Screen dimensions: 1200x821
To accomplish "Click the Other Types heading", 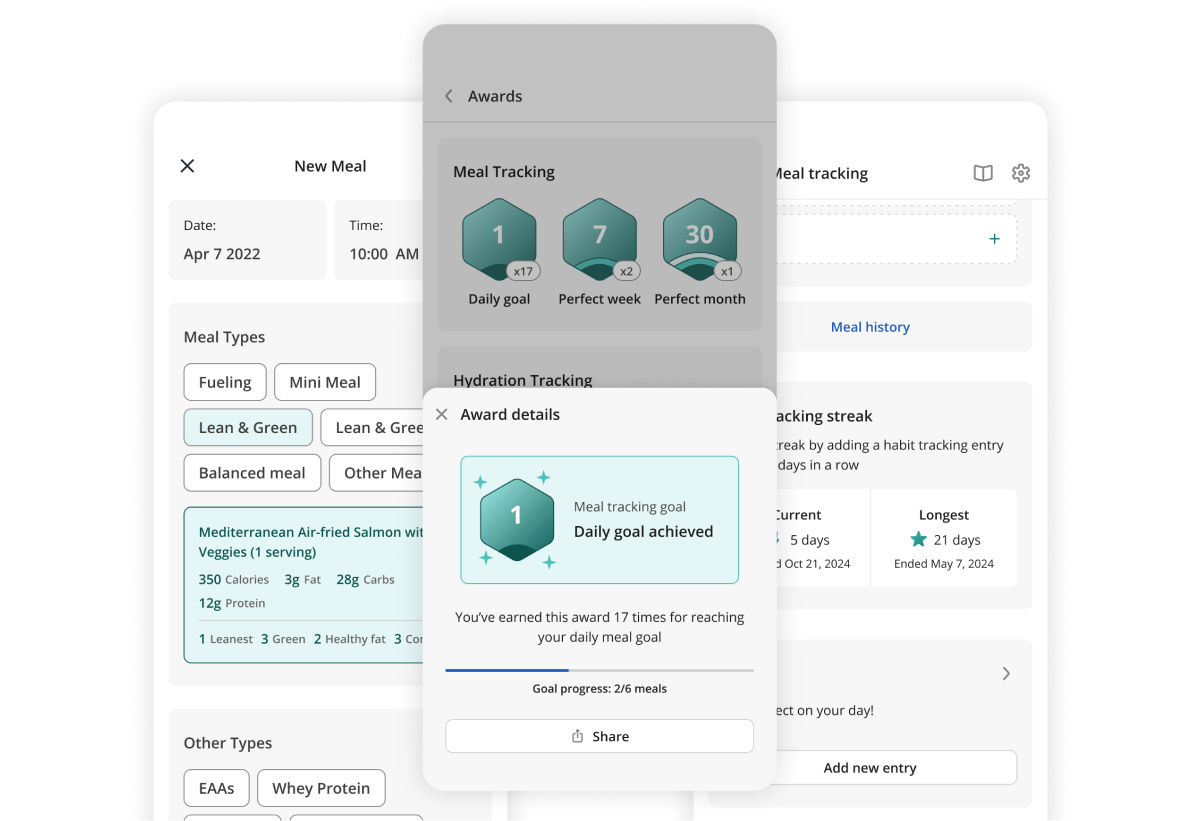I will pos(228,743).
